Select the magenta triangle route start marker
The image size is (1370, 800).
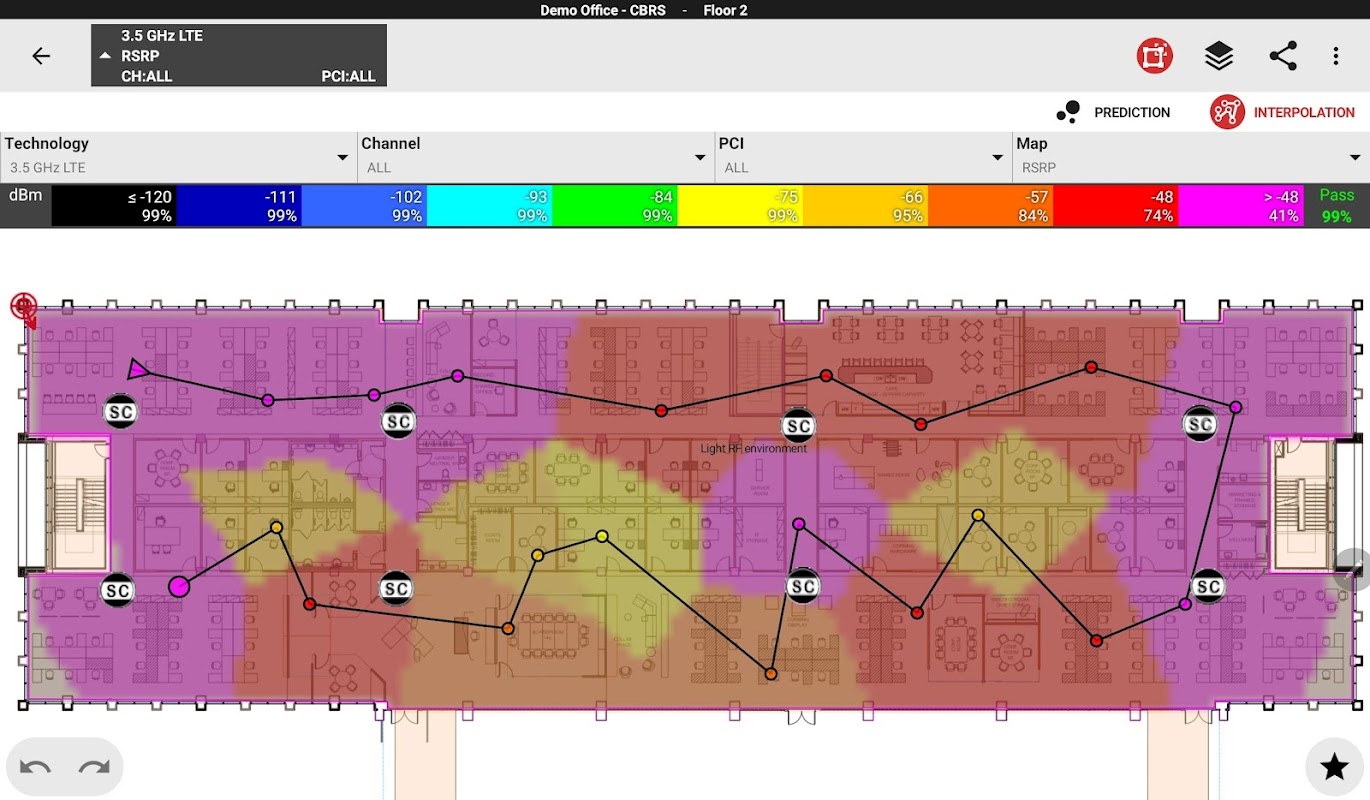click(x=138, y=370)
